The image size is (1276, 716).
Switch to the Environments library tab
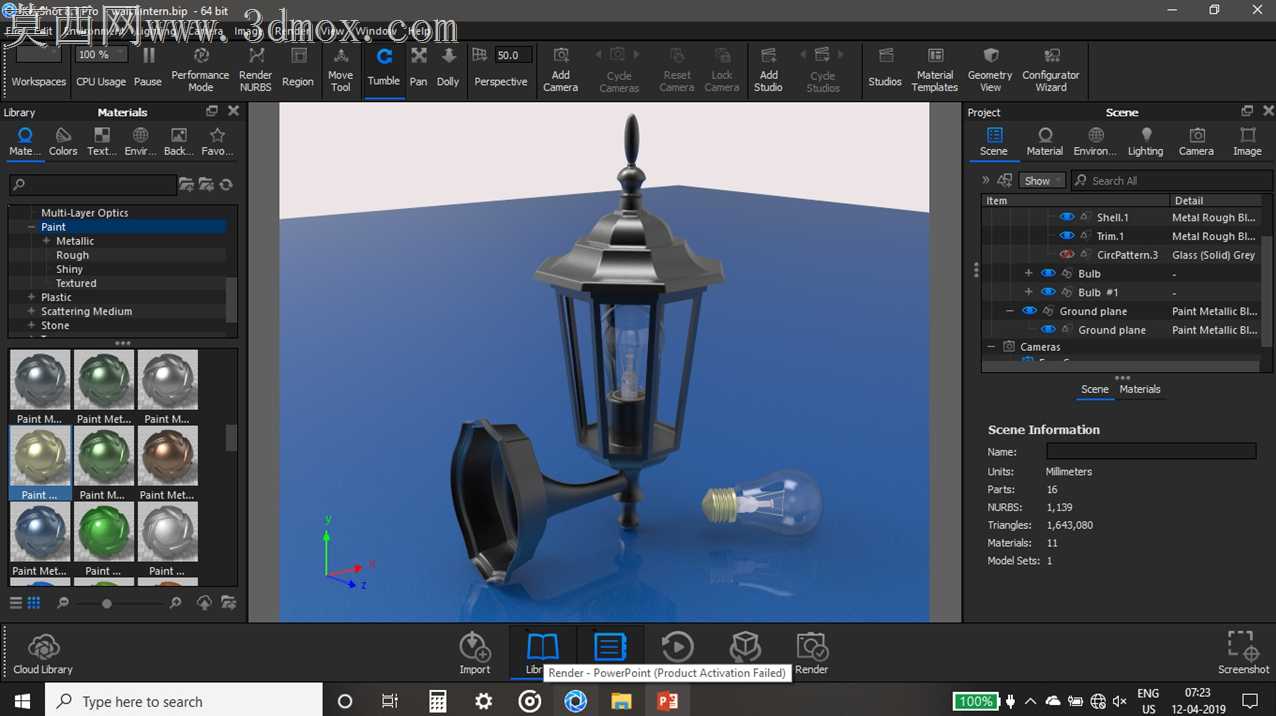point(140,142)
